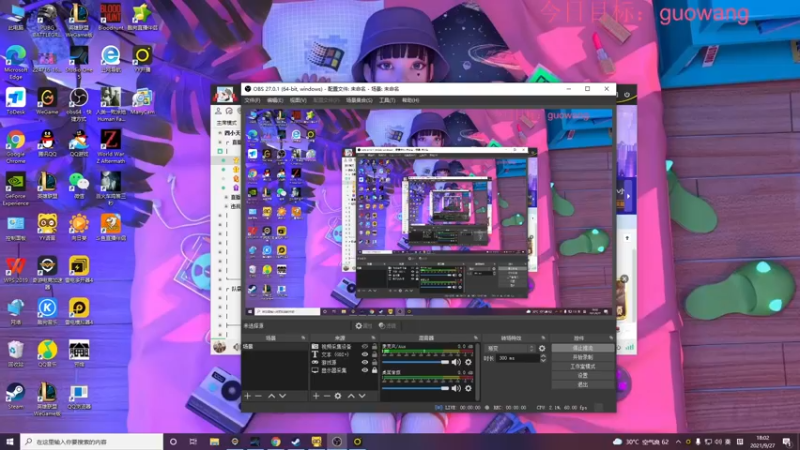The width and height of the screenshot is (800, 450).
Task: Pop out the Scene Transitions dock panel
Action: [x=543, y=338]
